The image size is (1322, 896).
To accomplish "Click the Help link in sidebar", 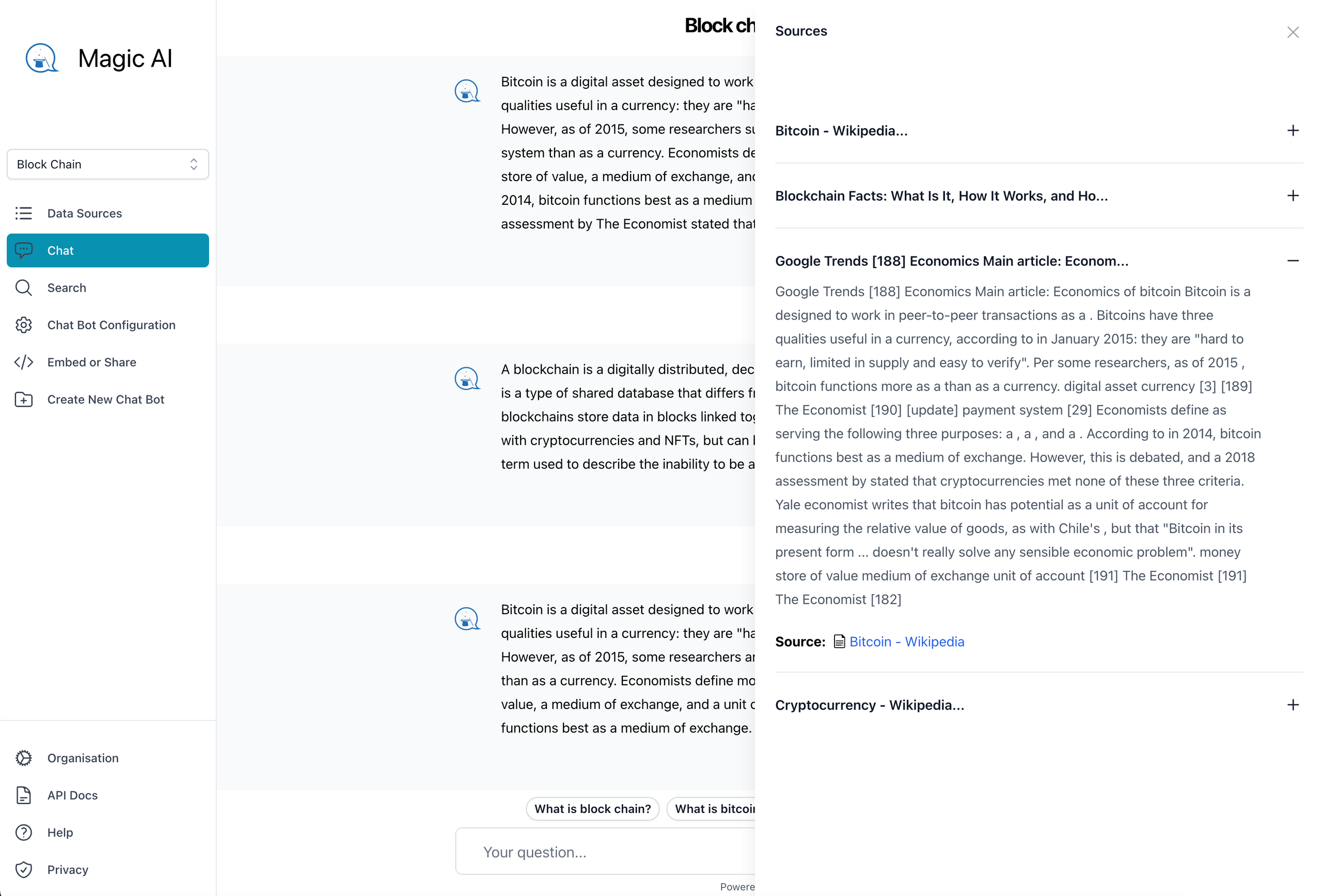I will coord(60,832).
